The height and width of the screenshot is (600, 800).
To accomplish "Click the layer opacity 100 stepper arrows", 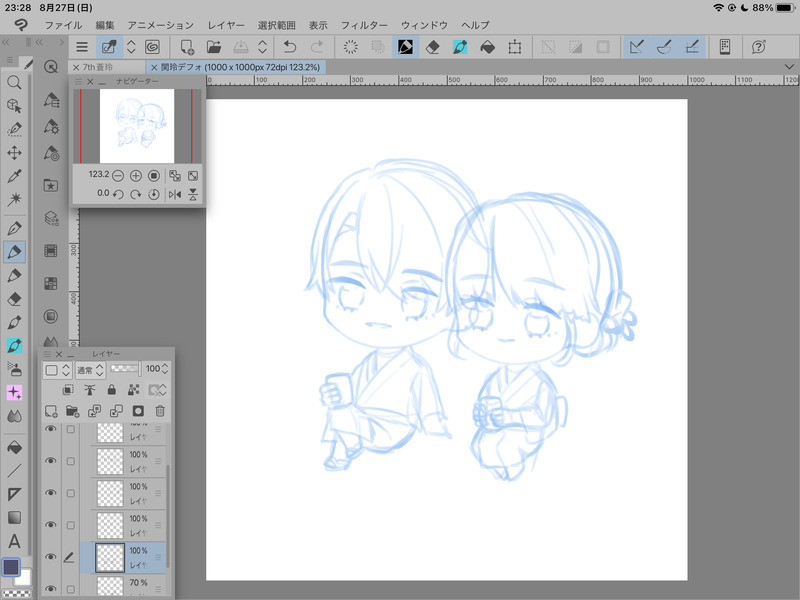I will [x=165, y=368].
